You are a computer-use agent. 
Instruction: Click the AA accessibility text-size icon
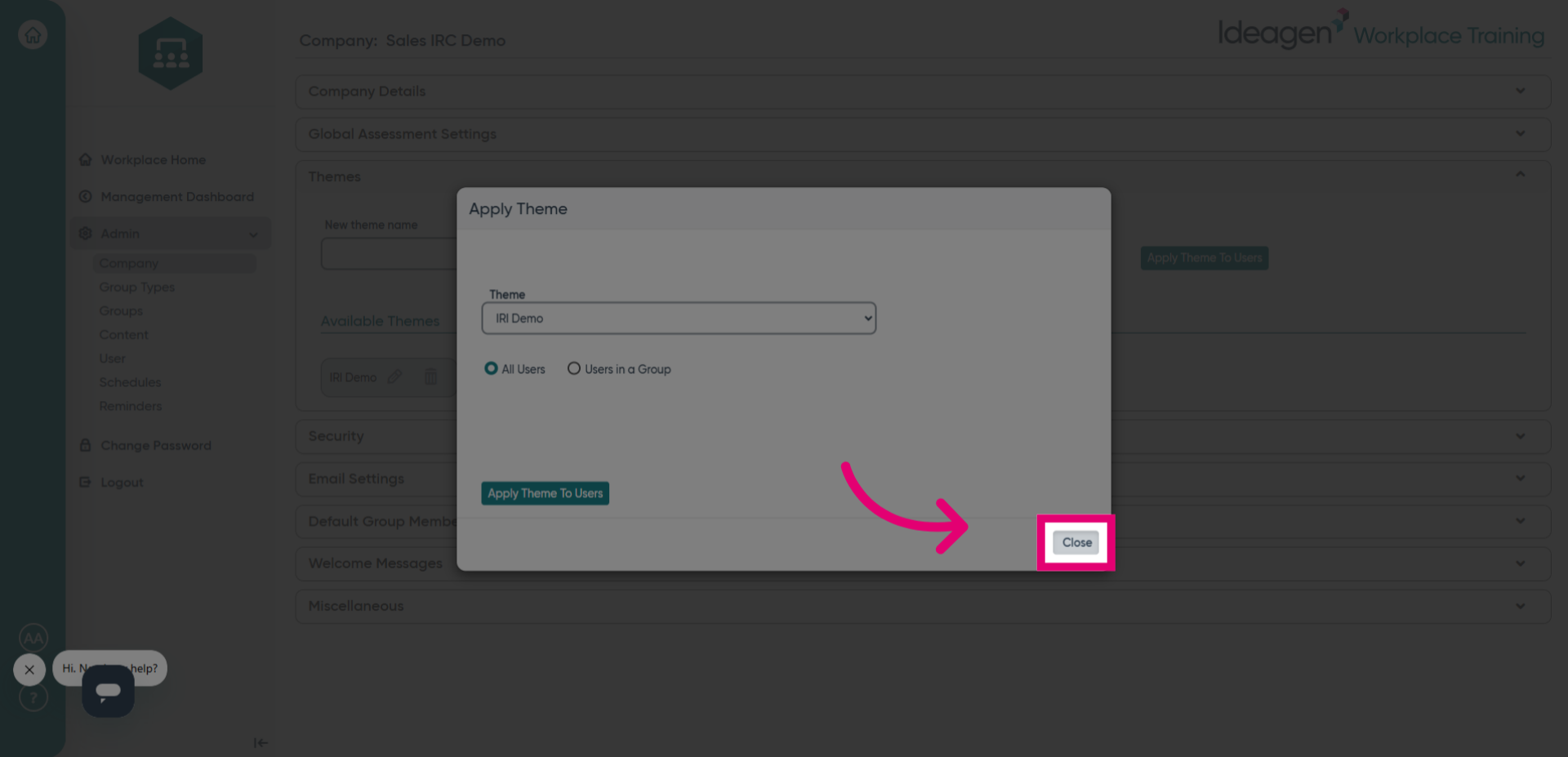coord(33,638)
